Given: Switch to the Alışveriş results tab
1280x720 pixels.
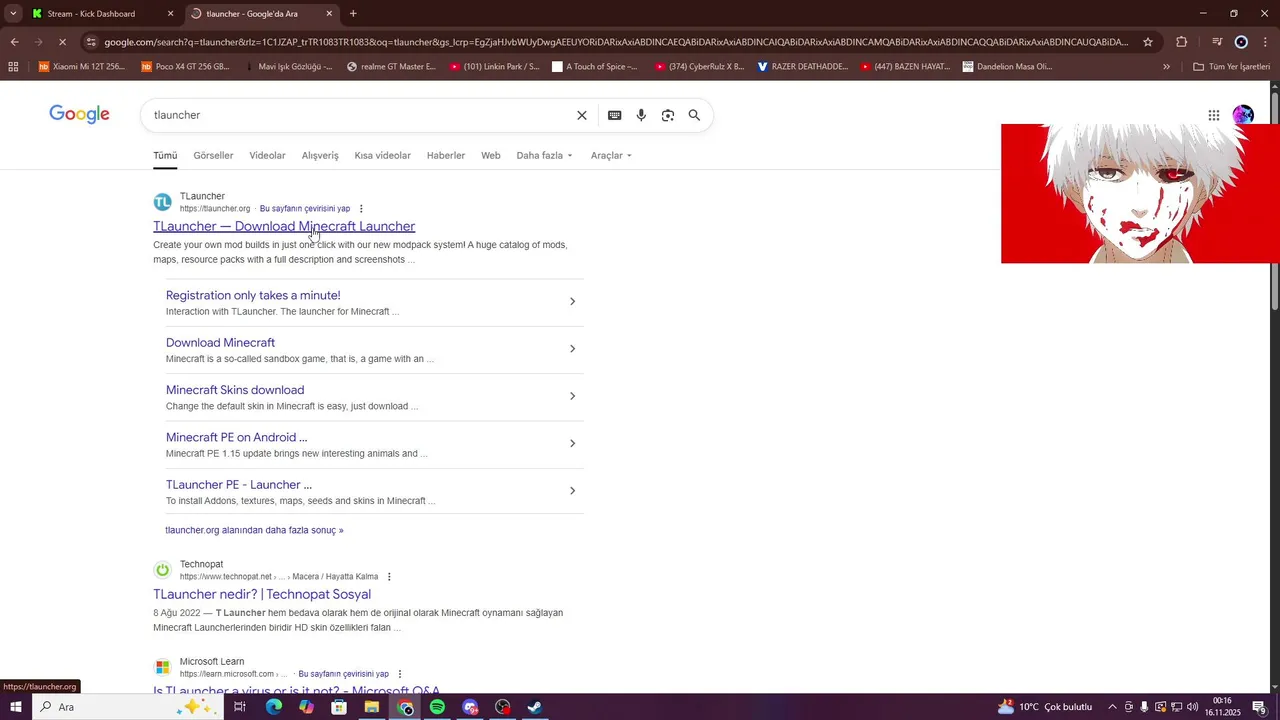Looking at the screenshot, I should coord(320,156).
